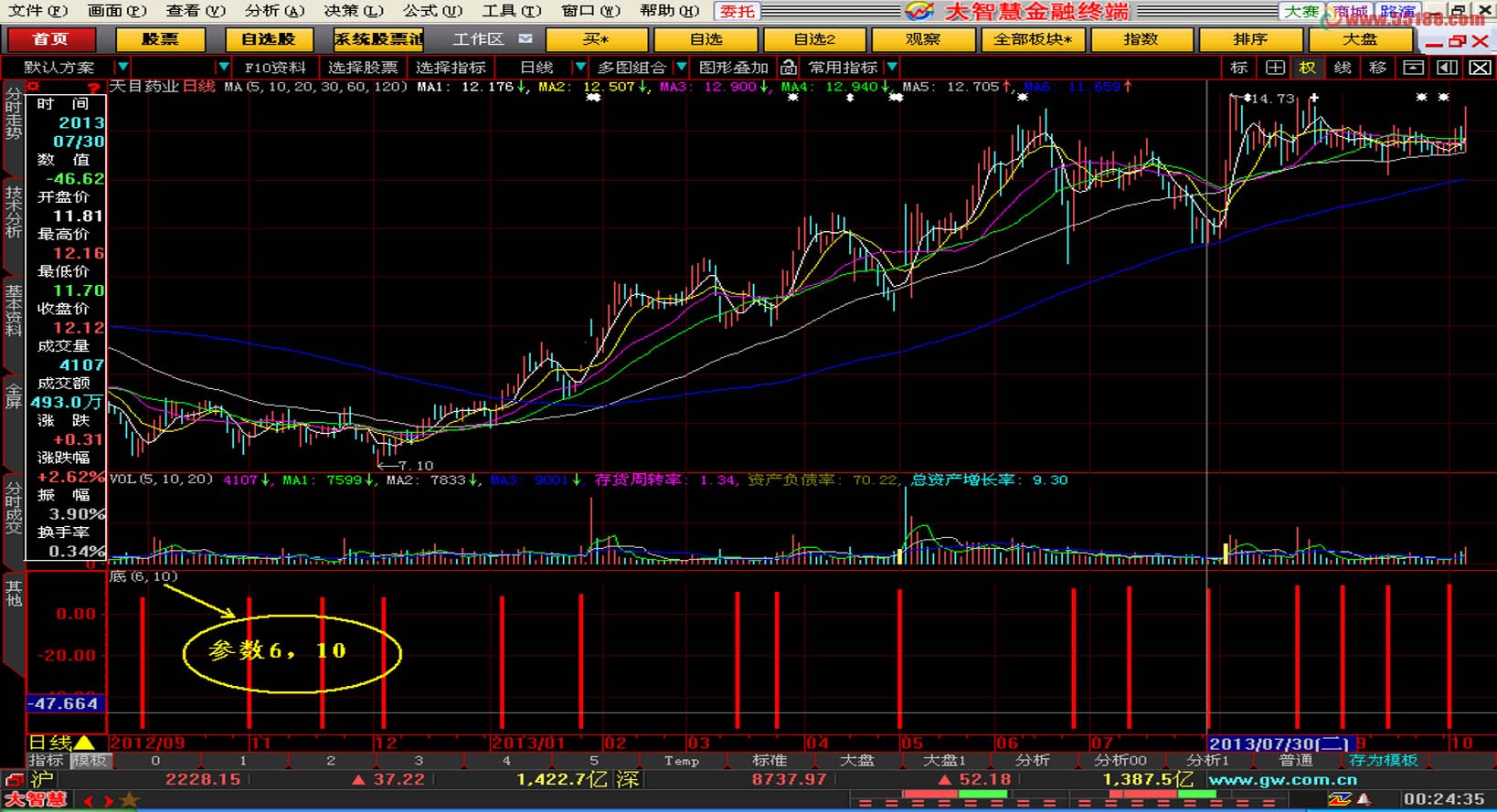Click the 大智慧 logo in title bar
This screenshot has height=812, width=1497.
[x=920, y=11]
